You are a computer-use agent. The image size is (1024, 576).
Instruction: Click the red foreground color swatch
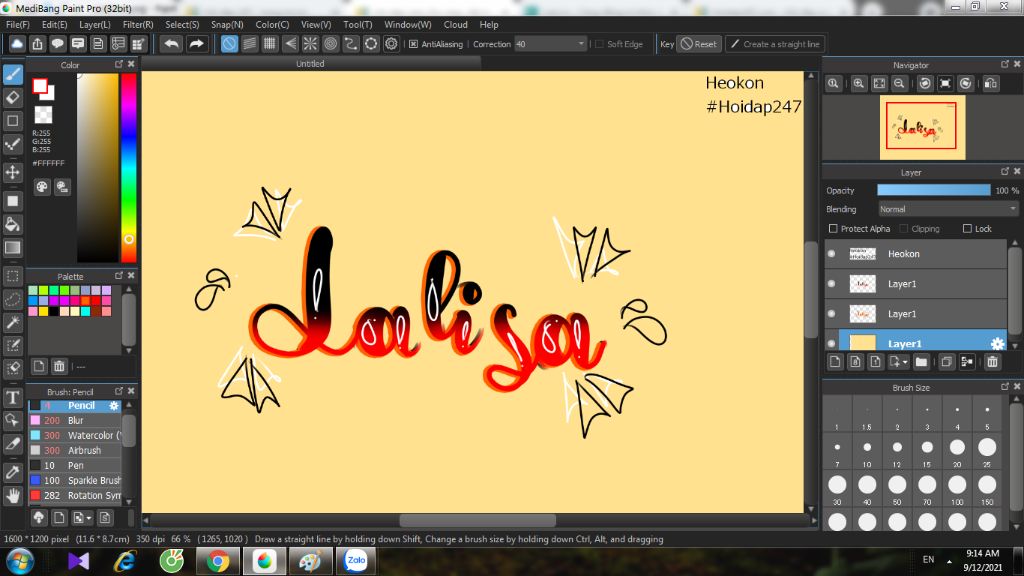(x=40, y=86)
